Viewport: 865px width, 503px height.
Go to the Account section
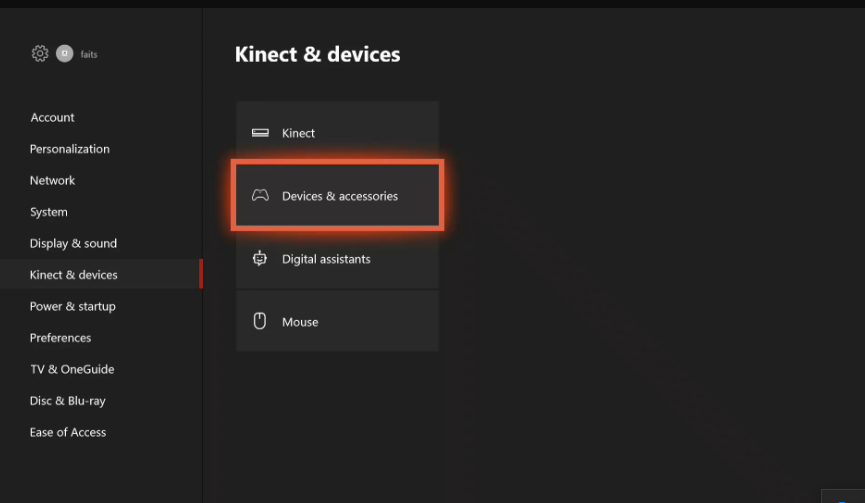pyautogui.click(x=52, y=117)
